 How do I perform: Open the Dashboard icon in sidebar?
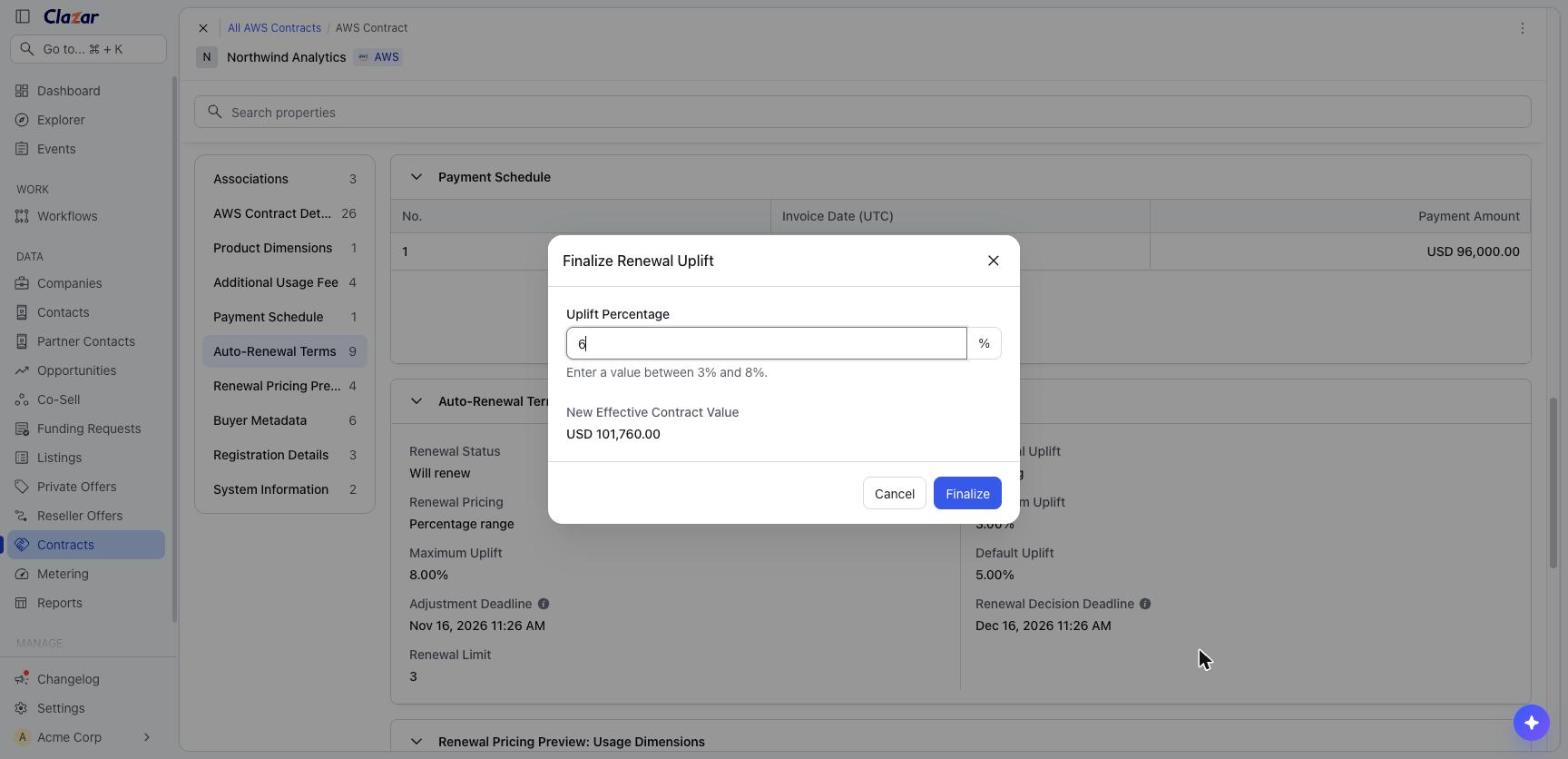click(22, 91)
